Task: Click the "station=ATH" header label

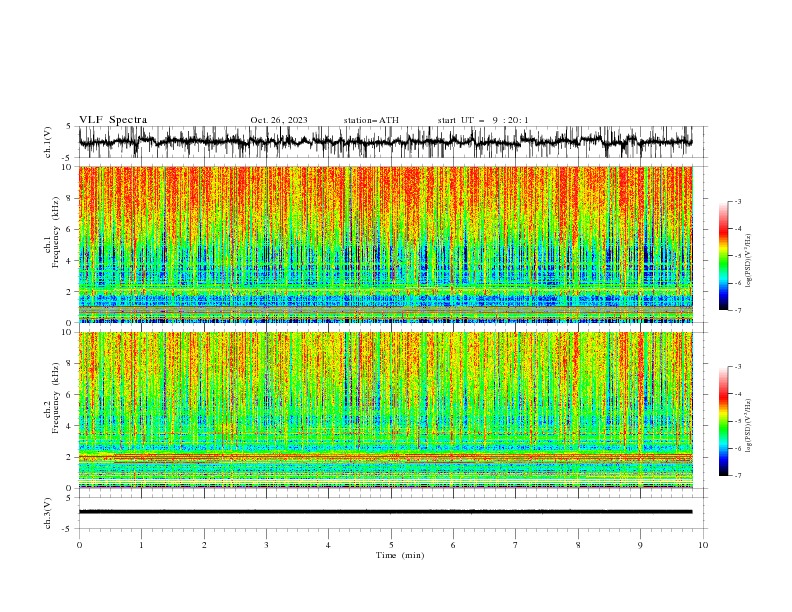Action: point(371,120)
